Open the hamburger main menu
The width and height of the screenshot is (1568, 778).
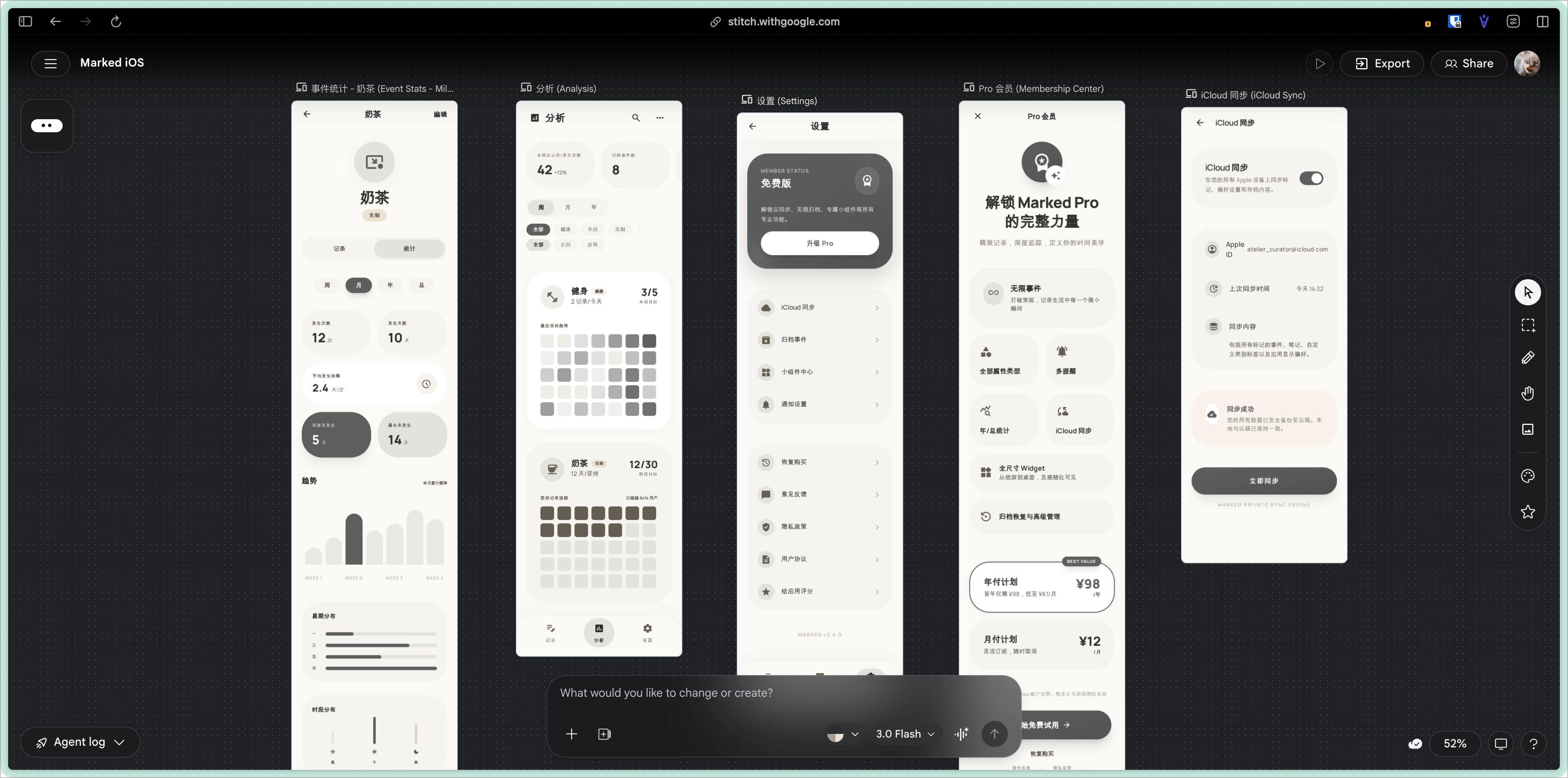(x=51, y=63)
